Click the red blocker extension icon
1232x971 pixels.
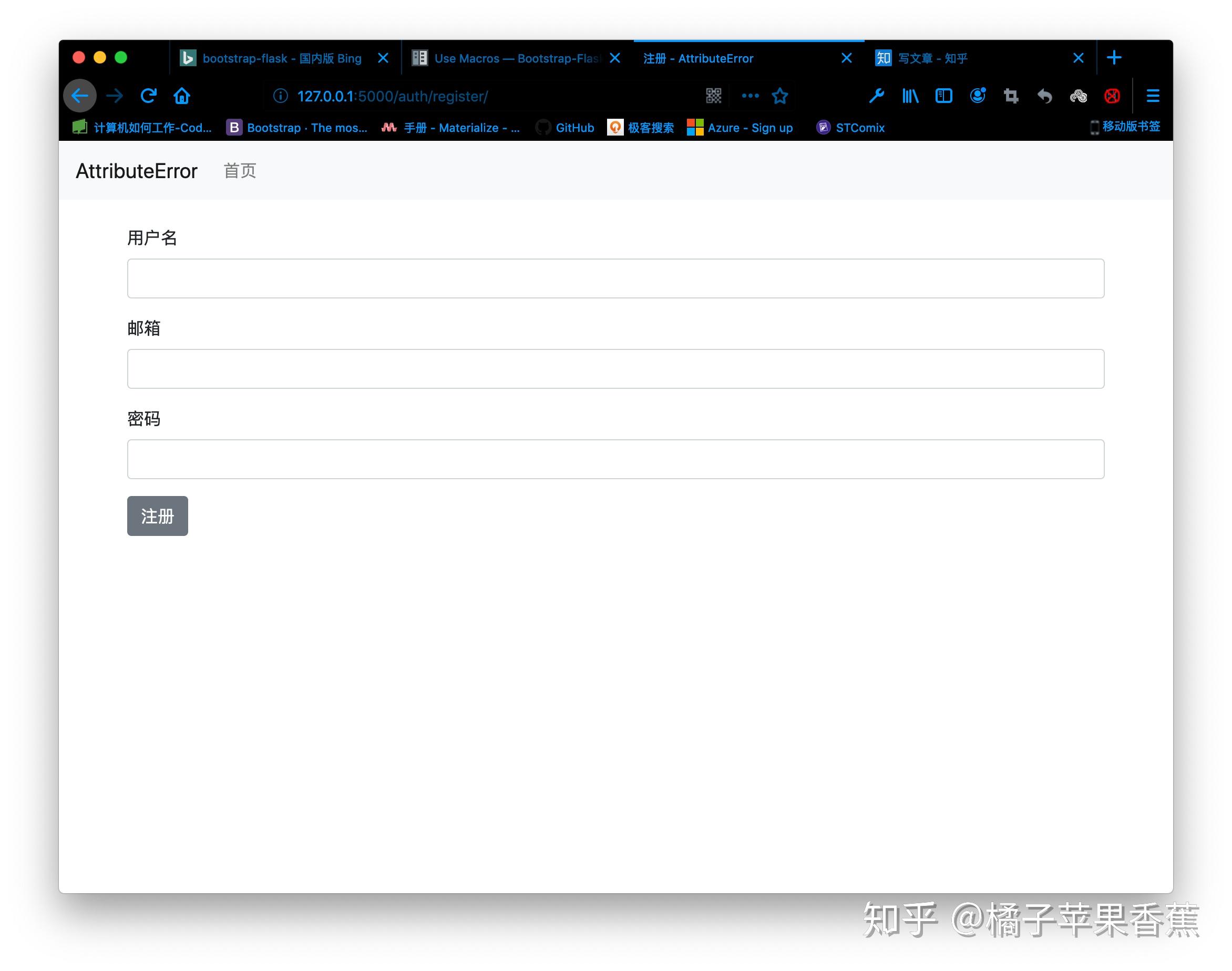click(1112, 96)
